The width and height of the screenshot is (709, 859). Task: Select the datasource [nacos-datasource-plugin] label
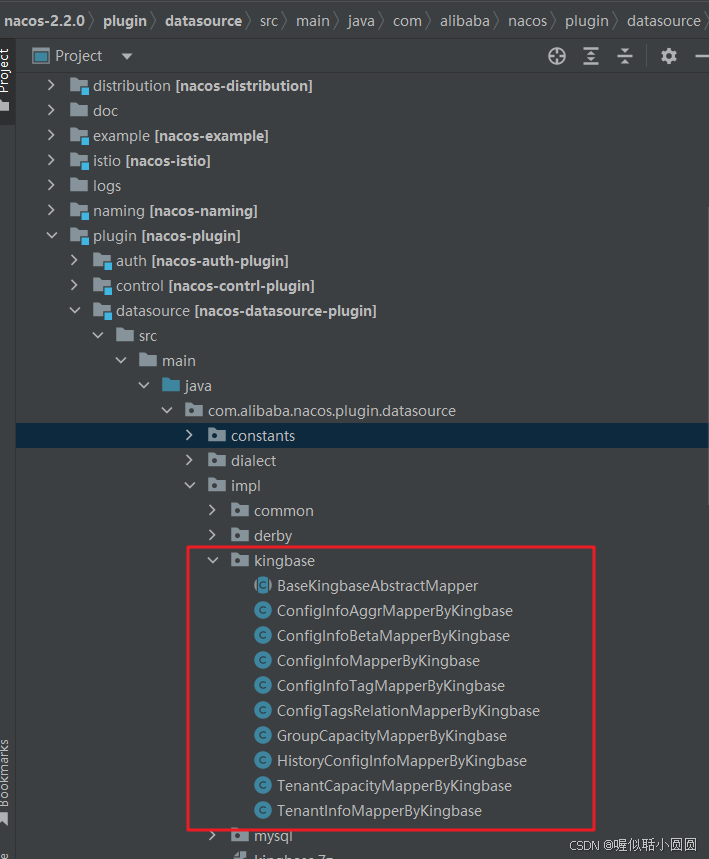pos(246,311)
